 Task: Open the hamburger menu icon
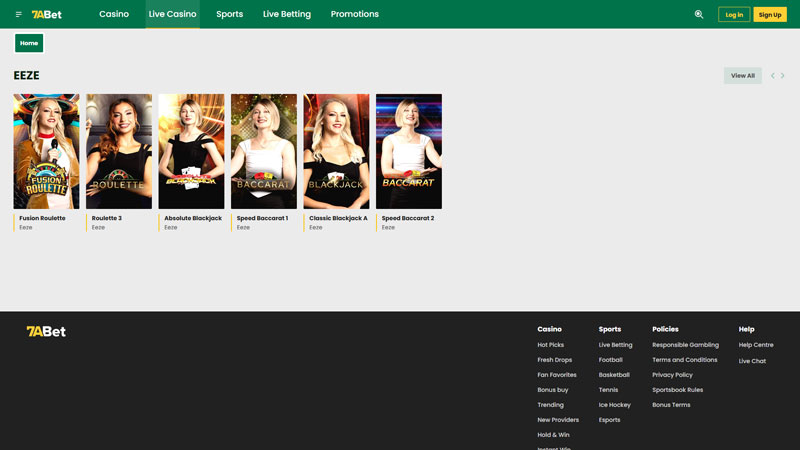[x=19, y=14]
